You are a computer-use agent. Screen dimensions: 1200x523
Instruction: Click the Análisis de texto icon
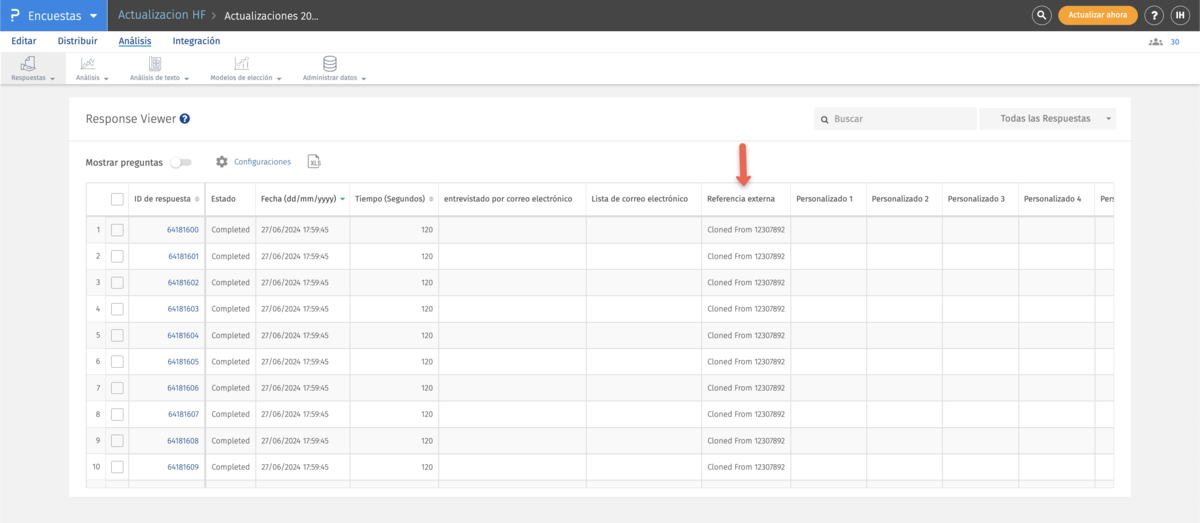point(155,64)
